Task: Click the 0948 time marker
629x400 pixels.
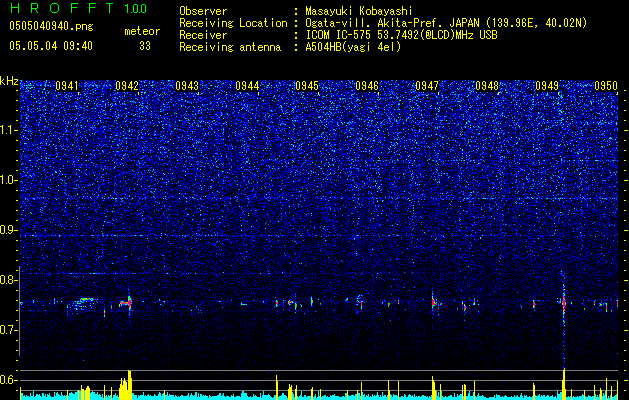Action: (x=487, y=86)
